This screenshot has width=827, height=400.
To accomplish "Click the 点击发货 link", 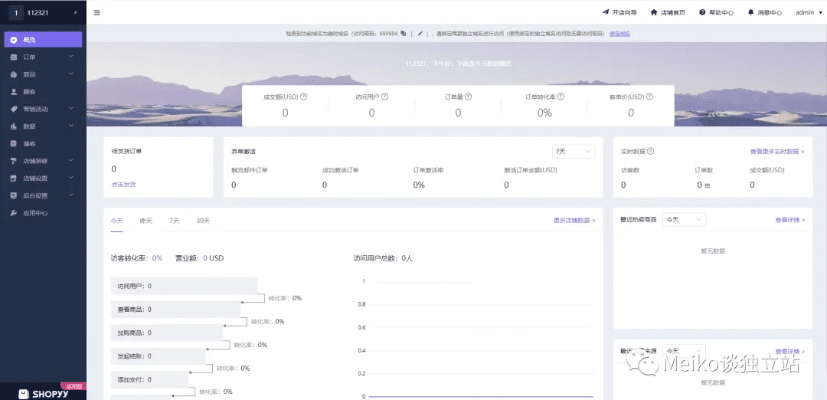I will (123, 184).
